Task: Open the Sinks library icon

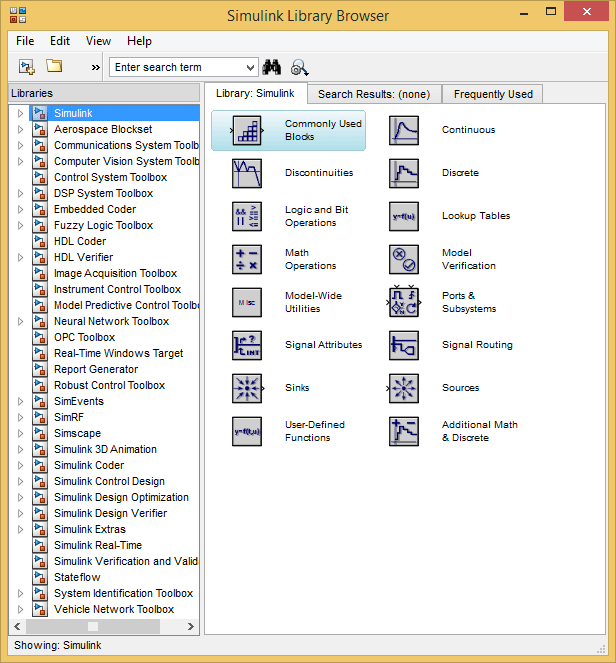Action: click(247, 388)
